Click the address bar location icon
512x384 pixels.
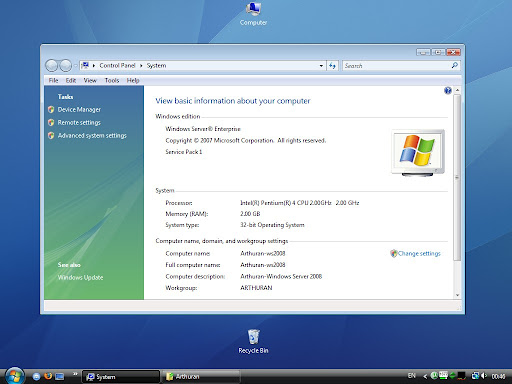85,65
